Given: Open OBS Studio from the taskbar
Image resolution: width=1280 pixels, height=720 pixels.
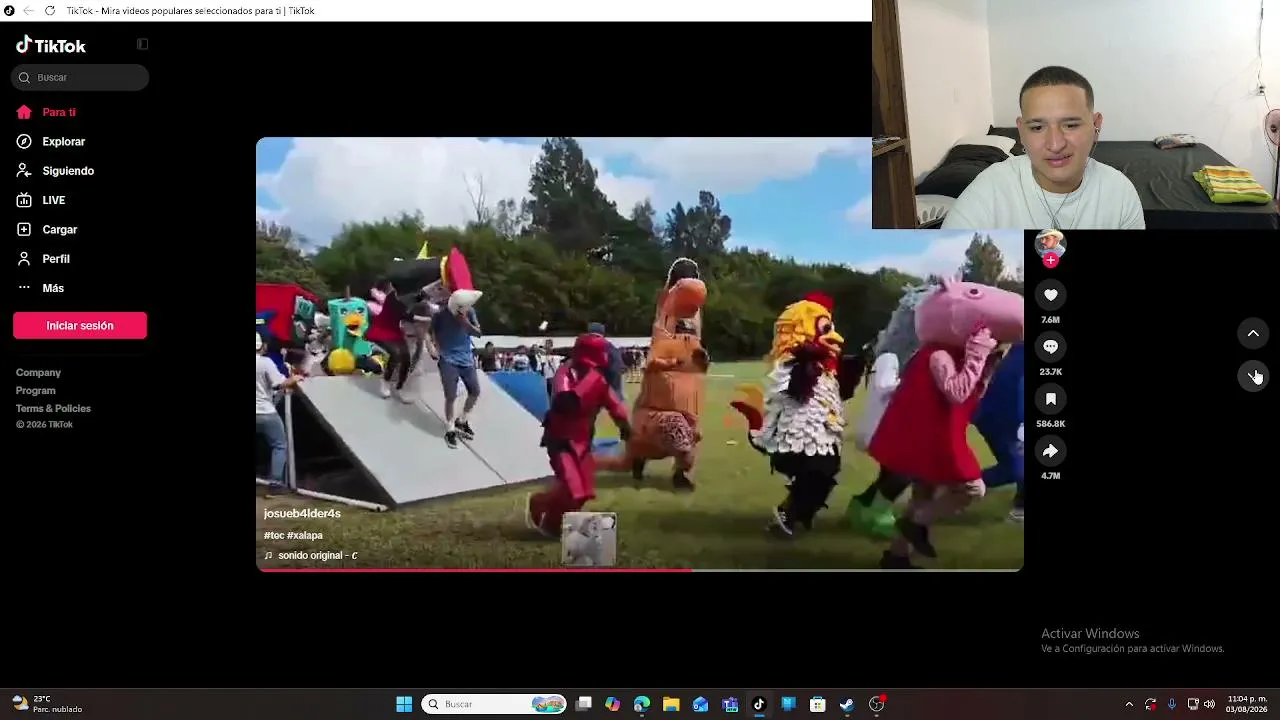Looking at the screenshot, I should click(877, 704).
